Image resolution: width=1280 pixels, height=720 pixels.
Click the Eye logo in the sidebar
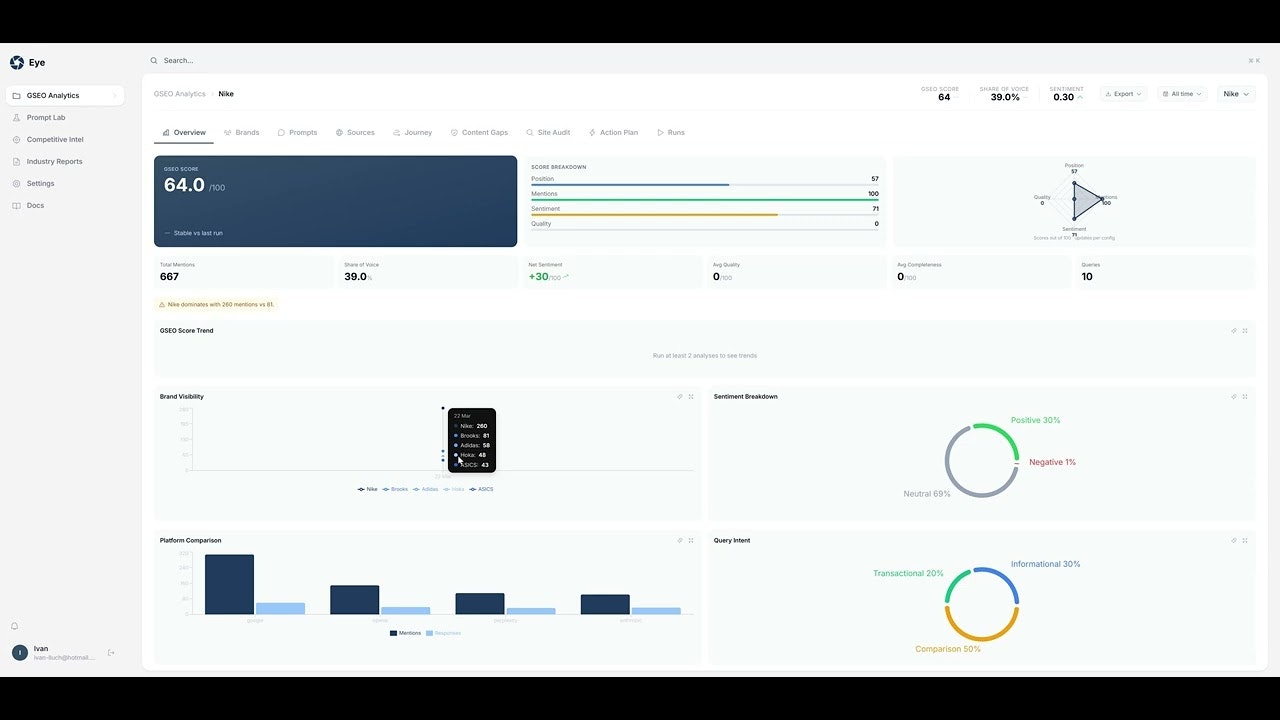[17, 62]
